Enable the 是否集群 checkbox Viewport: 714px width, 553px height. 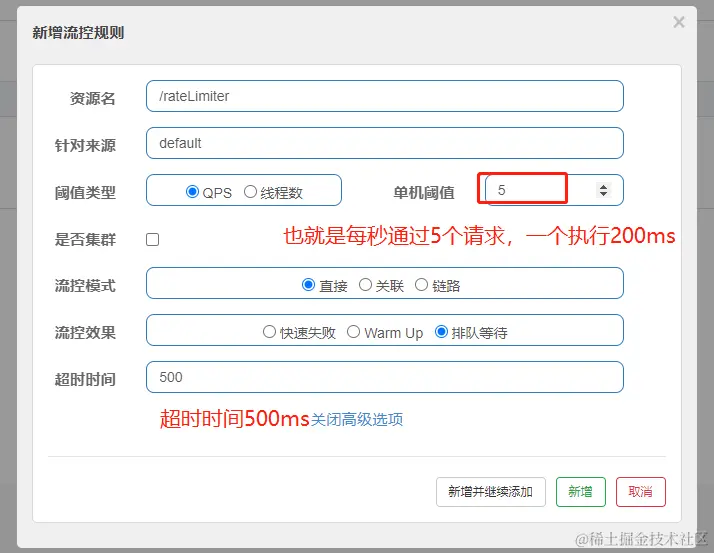point(153,239)
